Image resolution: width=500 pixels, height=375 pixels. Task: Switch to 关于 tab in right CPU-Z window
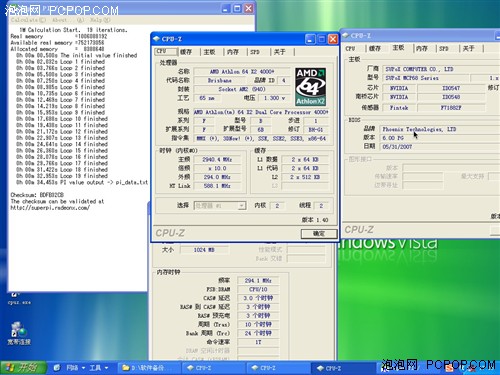coord(468,48)
